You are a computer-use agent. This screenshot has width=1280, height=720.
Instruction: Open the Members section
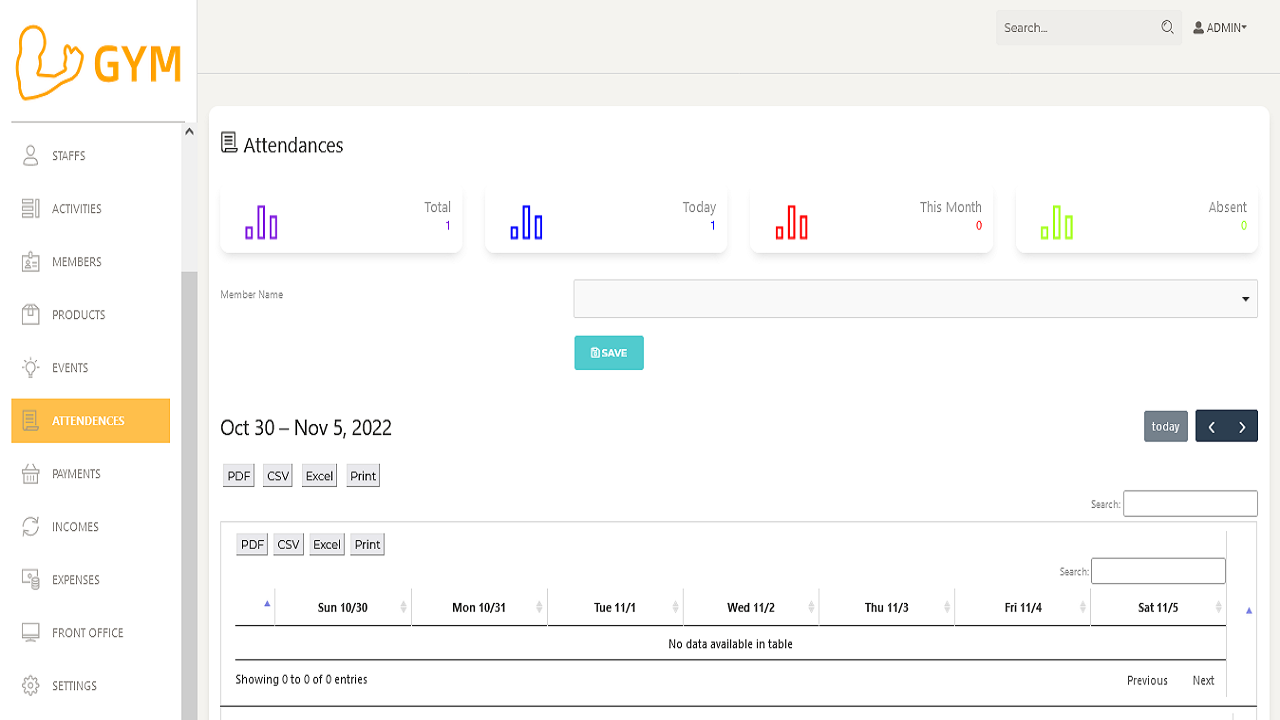[75, 261]
